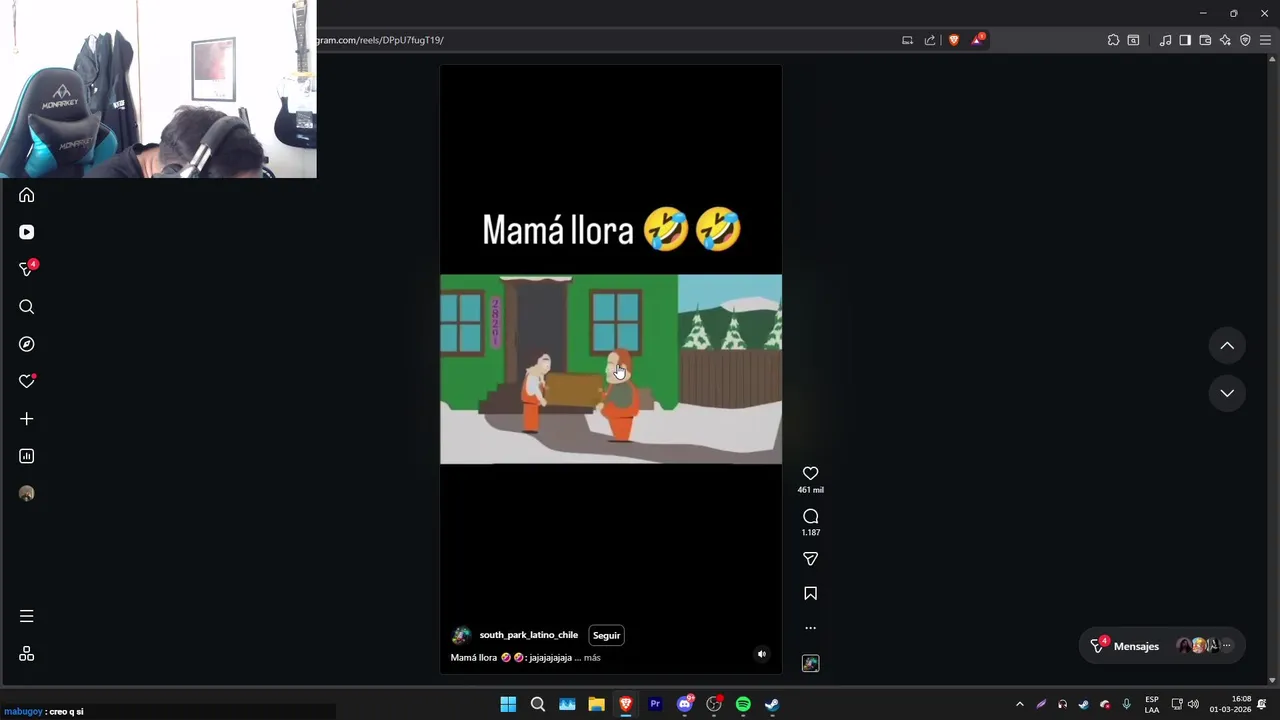
Task: Create new post with plus icon
Action: pyautogui.click(x=27, y=419)
